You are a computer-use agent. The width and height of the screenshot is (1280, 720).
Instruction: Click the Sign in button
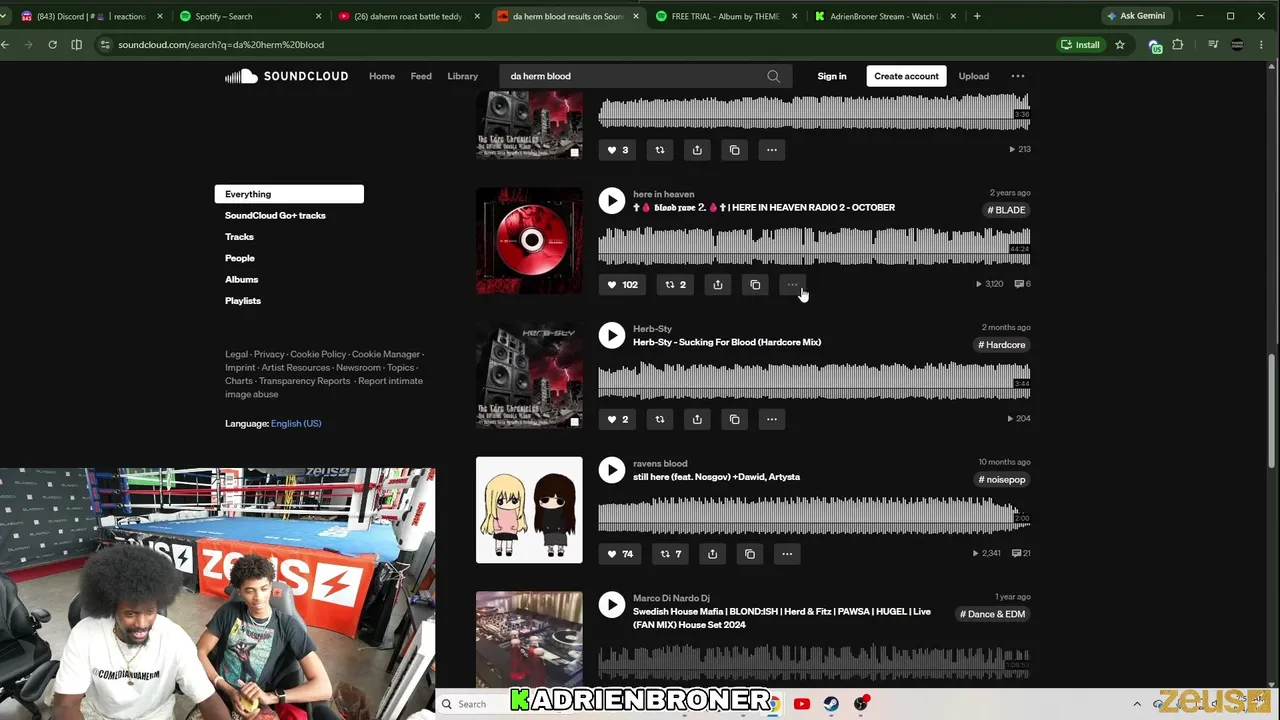(832, 76)
